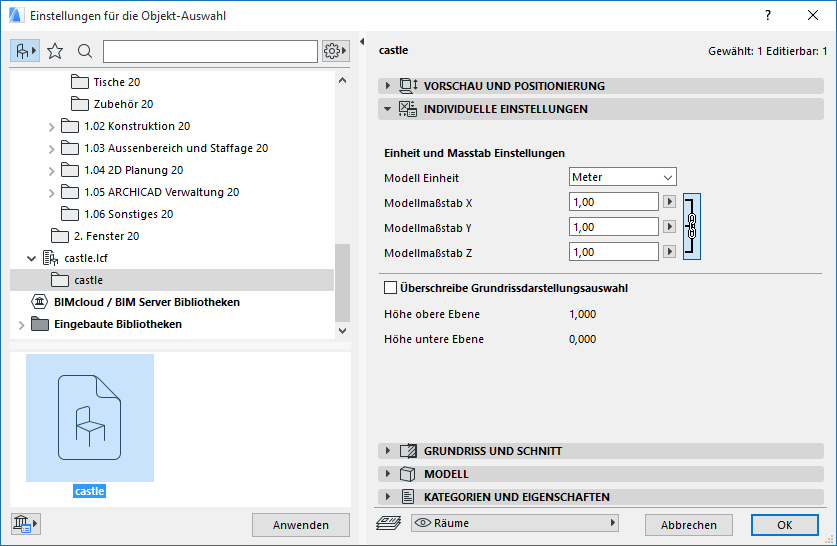Enable Überschreibe Grundrissdarstellungsauswahl checkbox
This screenshot has width=837, height=546.
tap(391, 289)
